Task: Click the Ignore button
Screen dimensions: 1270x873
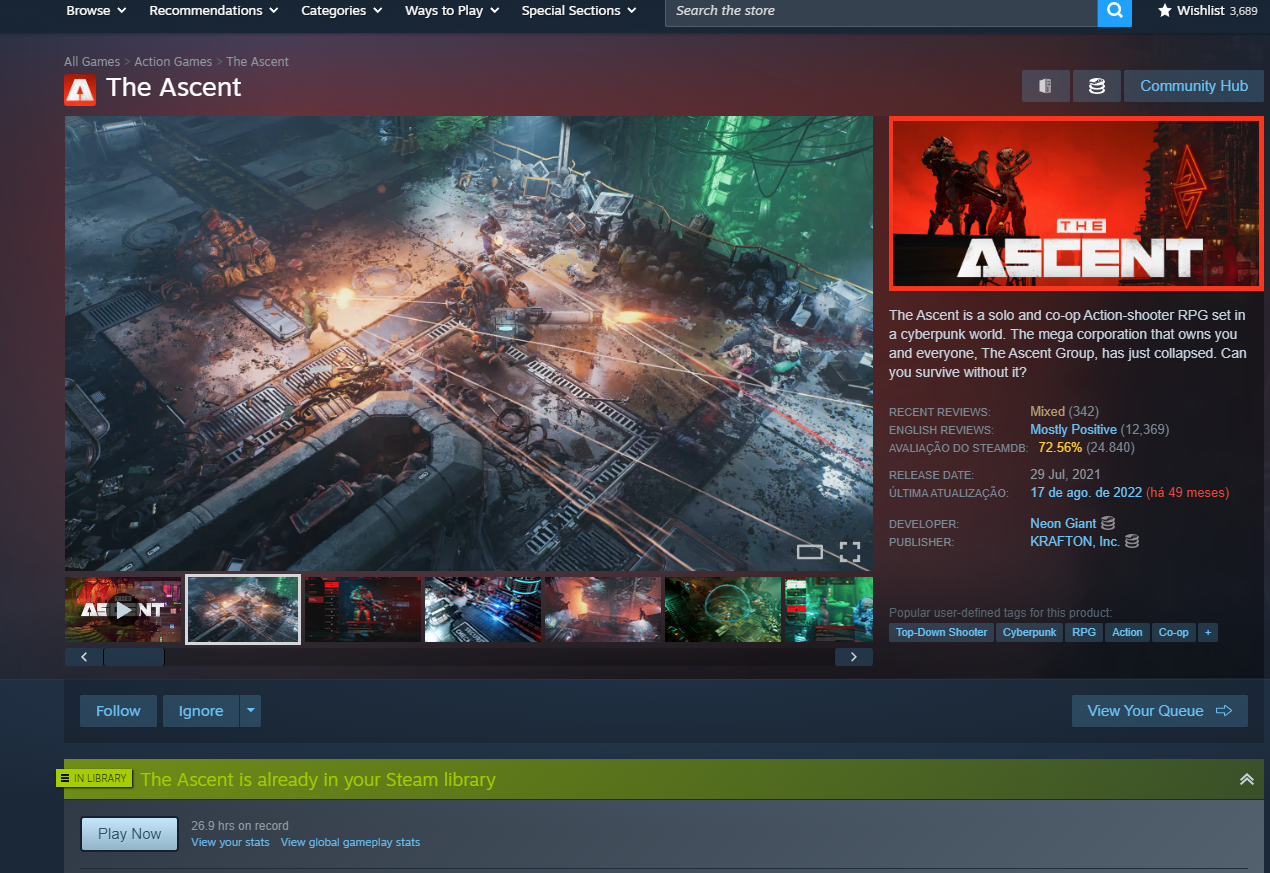Action: click(x=201, y=711)
